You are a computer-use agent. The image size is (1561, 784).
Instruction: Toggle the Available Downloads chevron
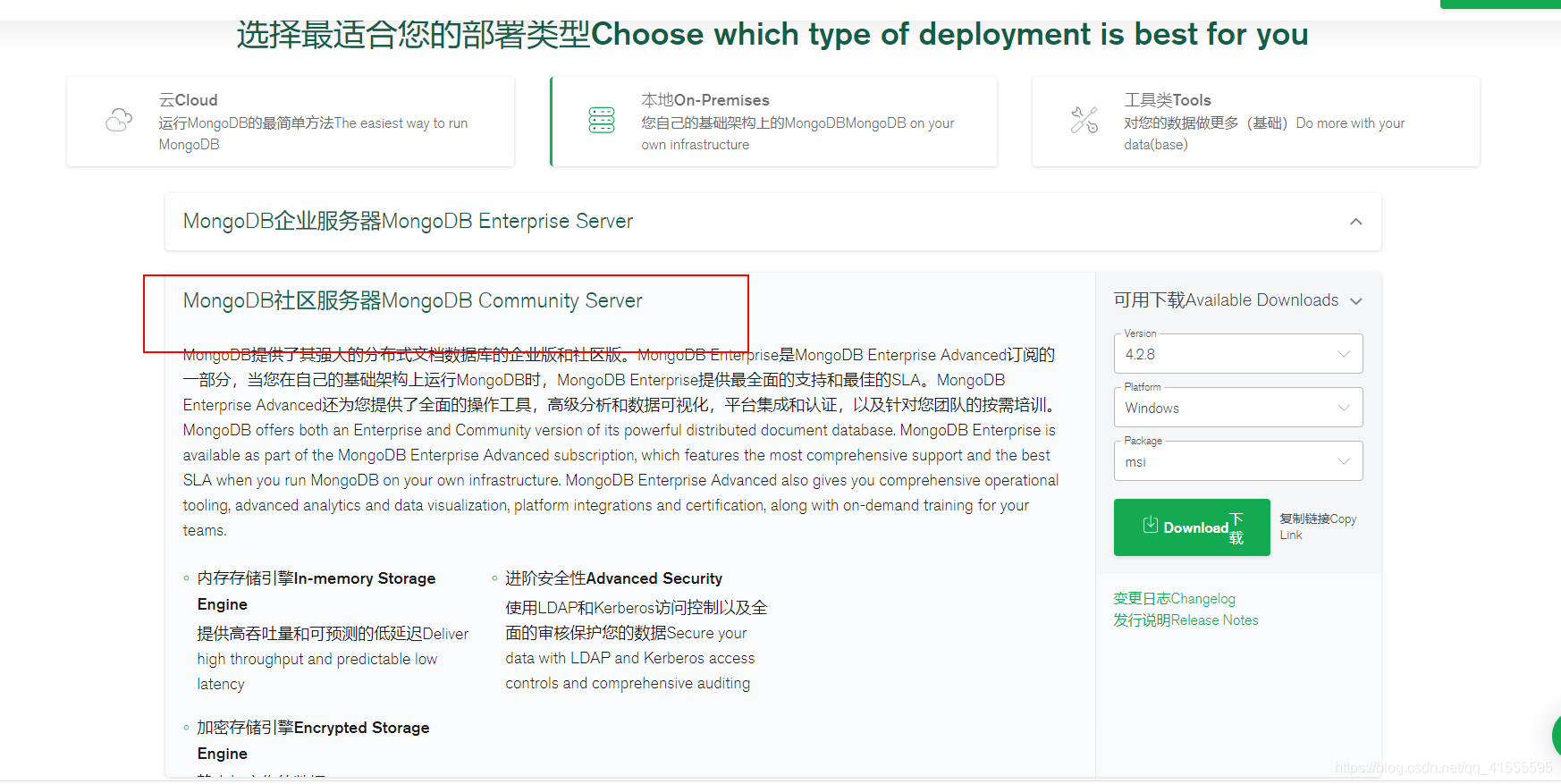pos(1356,301)
